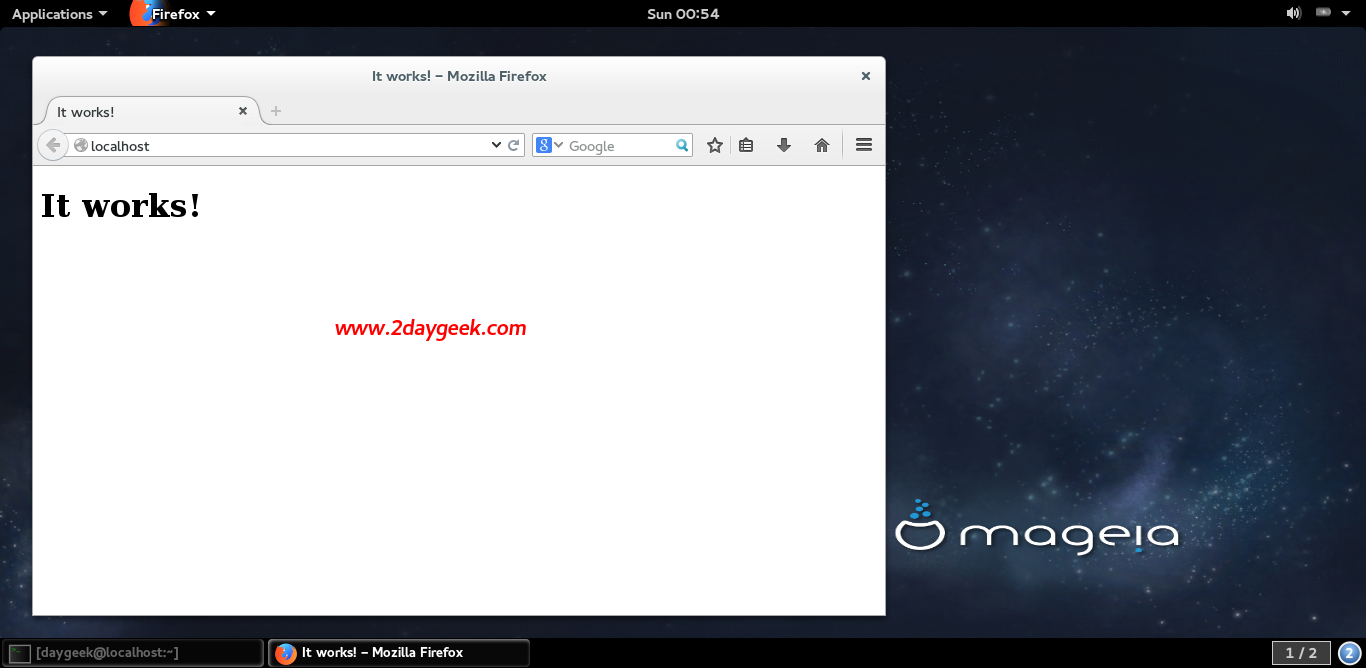Click the globe site identity icon
The width and height of the screenshot is (1366, 668).
(x=81, y=145)
